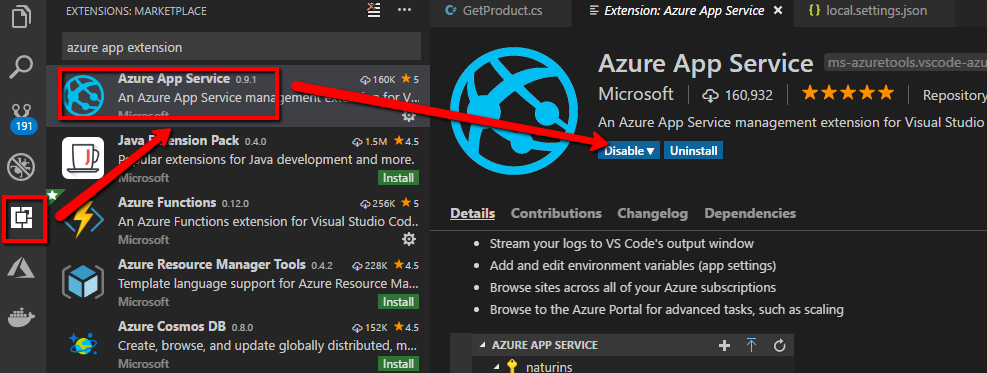The width and height of the screenshot is (987, 373).
Task: Click the Azure App Service gear manage icon
Action: point(409,116)
